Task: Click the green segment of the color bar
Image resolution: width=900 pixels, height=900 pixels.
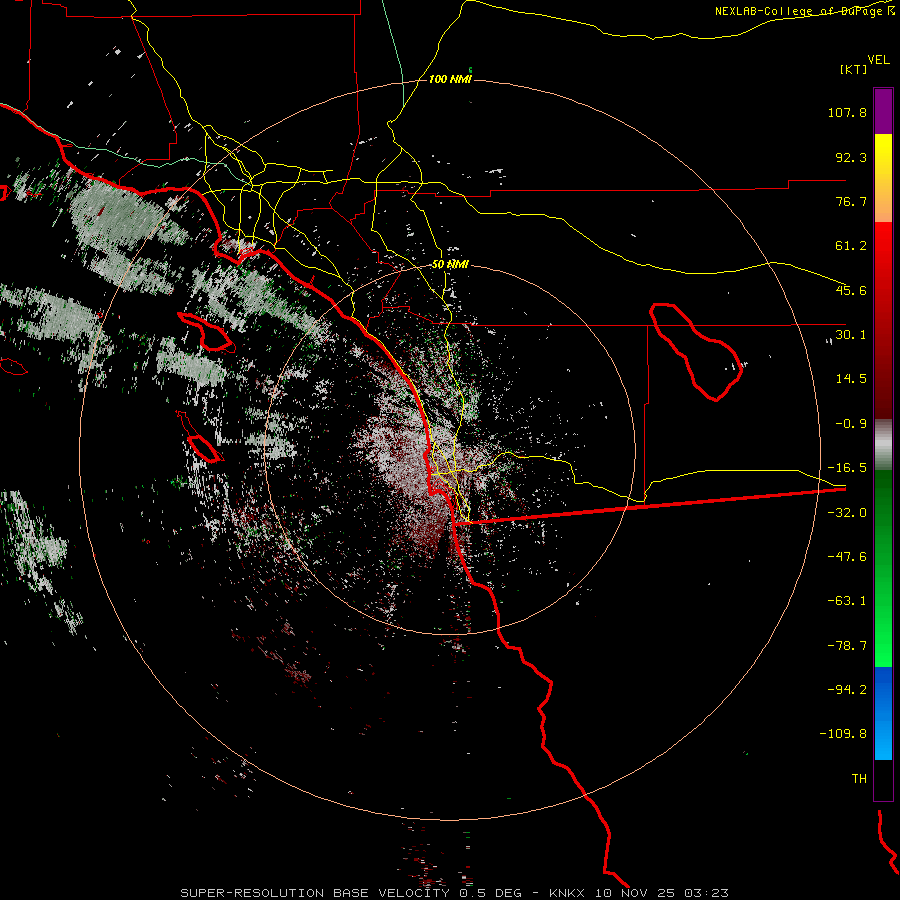Action: (883, 568)
